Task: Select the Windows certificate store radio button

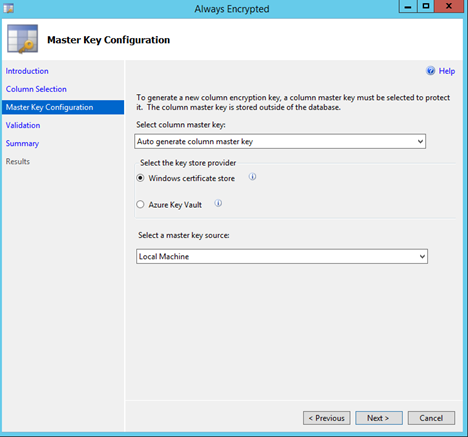Action: coord(140,178)
